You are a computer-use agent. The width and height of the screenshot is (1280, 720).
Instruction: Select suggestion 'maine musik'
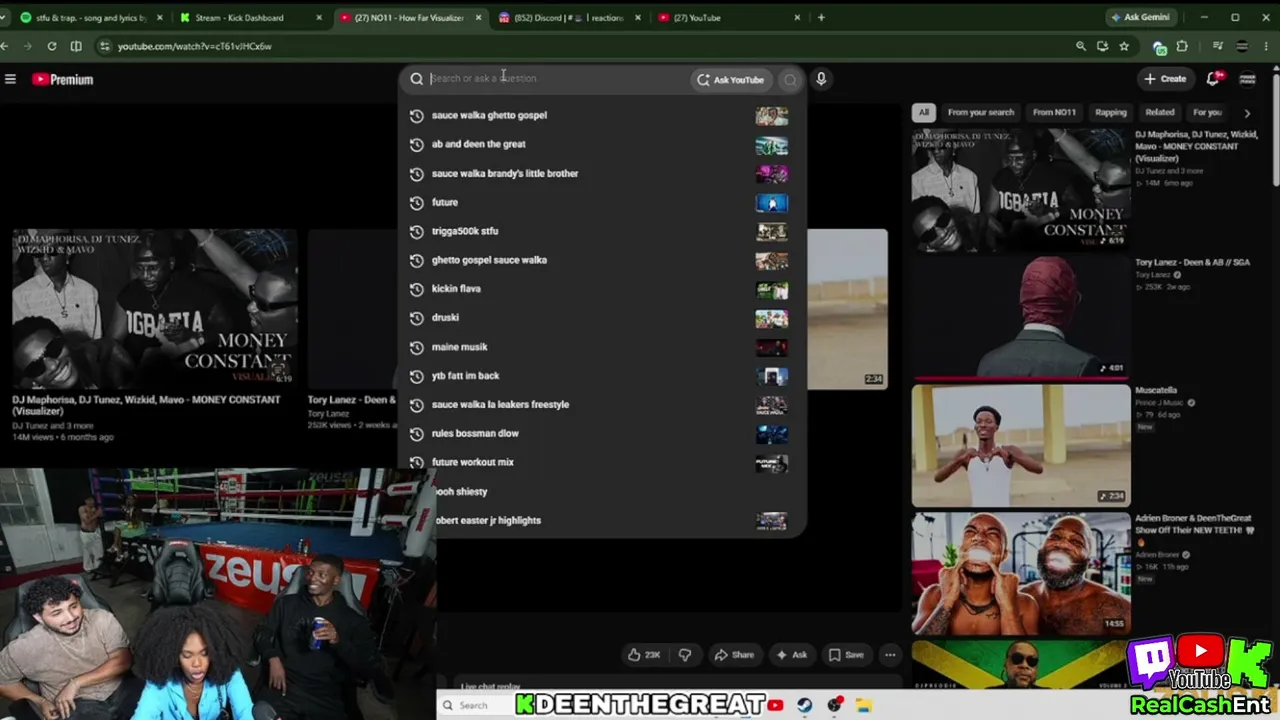point(601,348)
